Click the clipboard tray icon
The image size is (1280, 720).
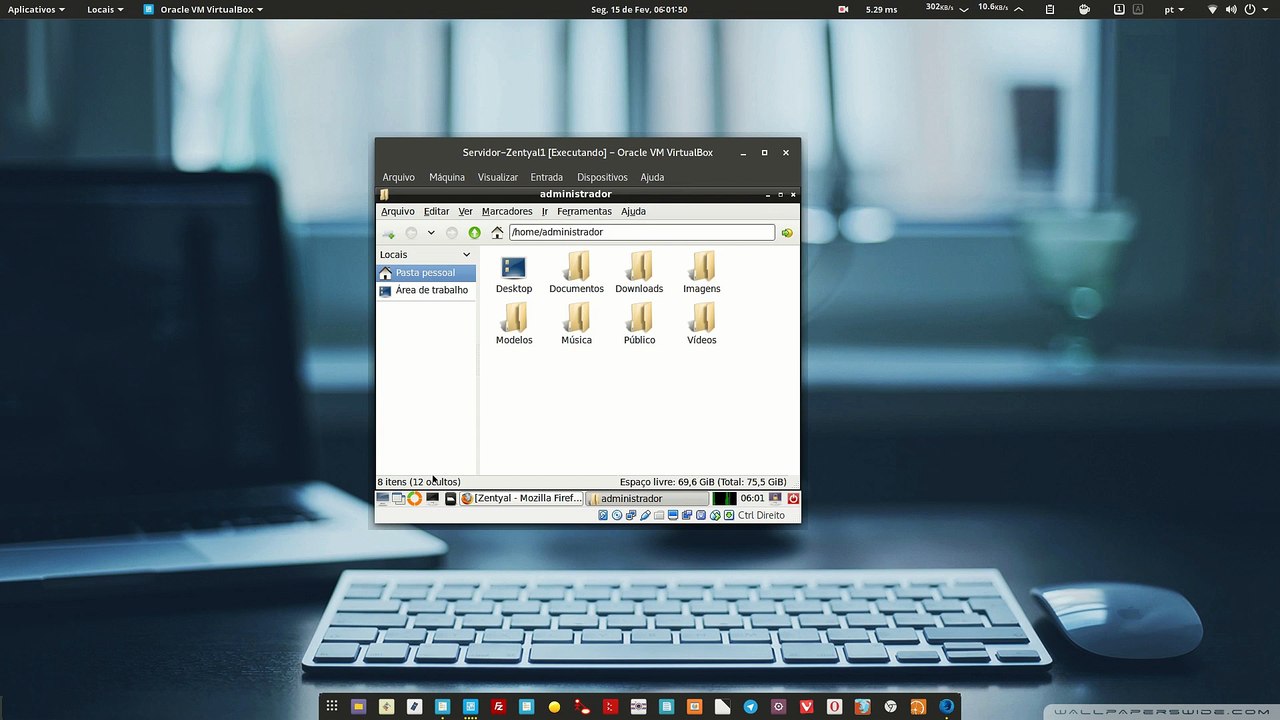[x=1050, y=9]
